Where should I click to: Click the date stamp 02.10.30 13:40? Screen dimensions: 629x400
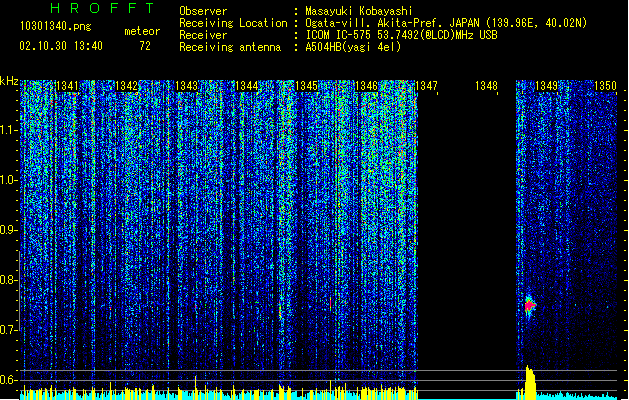(x=61, y=46)
